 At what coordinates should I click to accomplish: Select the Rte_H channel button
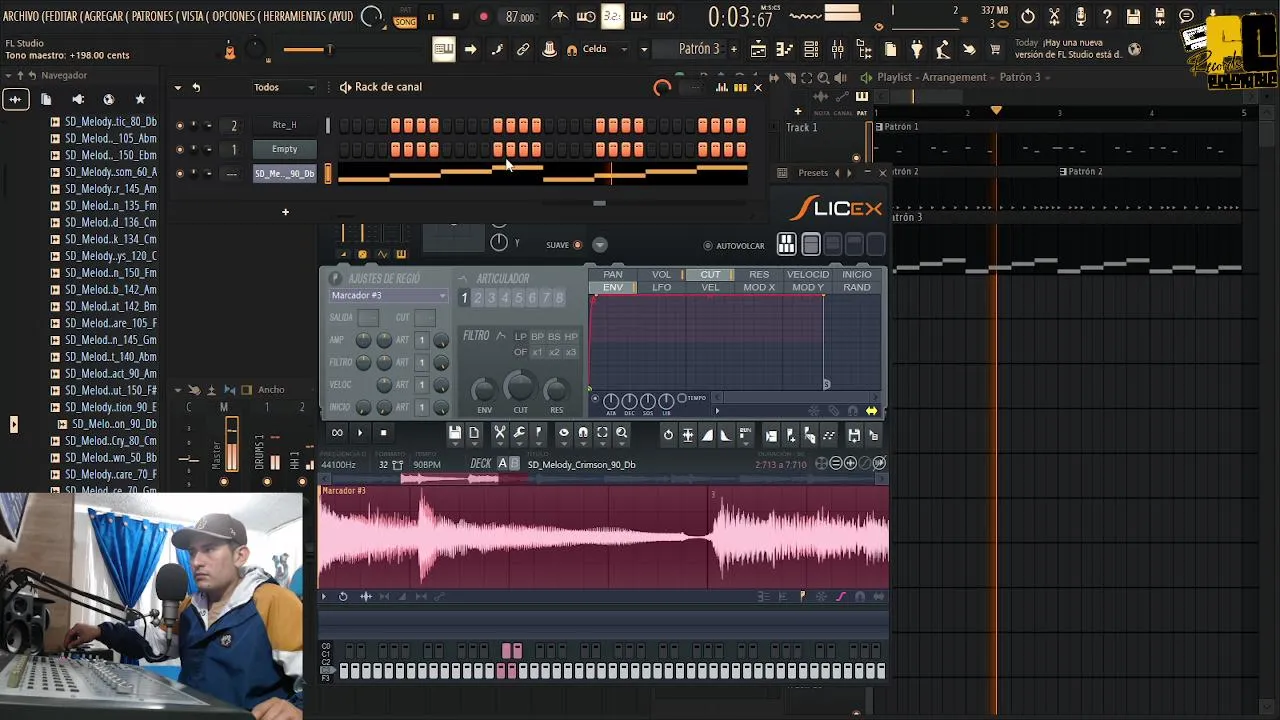(x=285, y=125)
